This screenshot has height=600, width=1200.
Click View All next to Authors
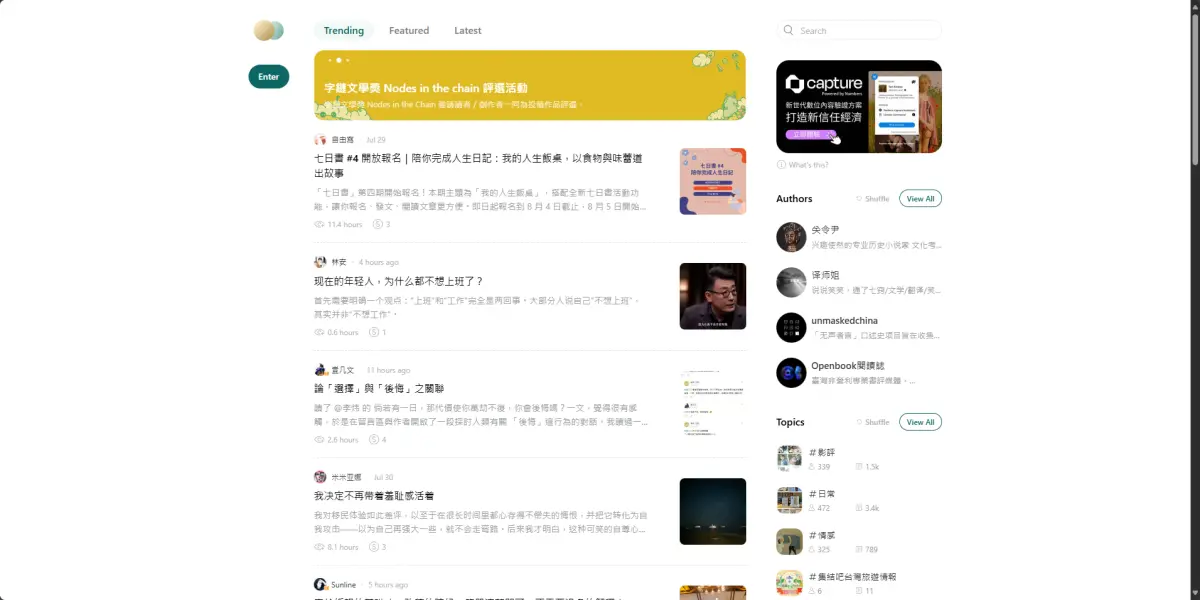click(920, 199)
